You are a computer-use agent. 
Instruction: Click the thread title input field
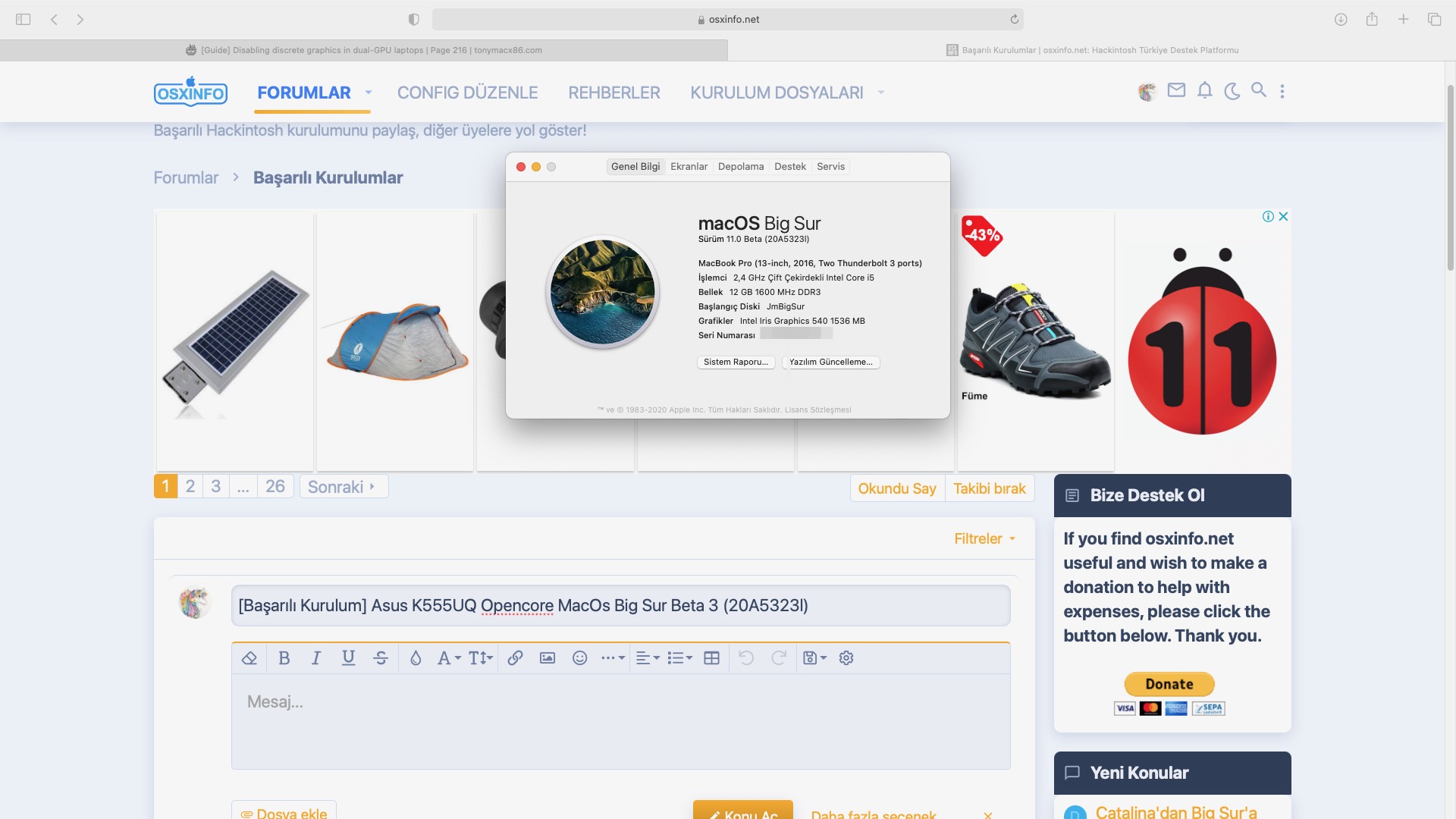(620, 606)
